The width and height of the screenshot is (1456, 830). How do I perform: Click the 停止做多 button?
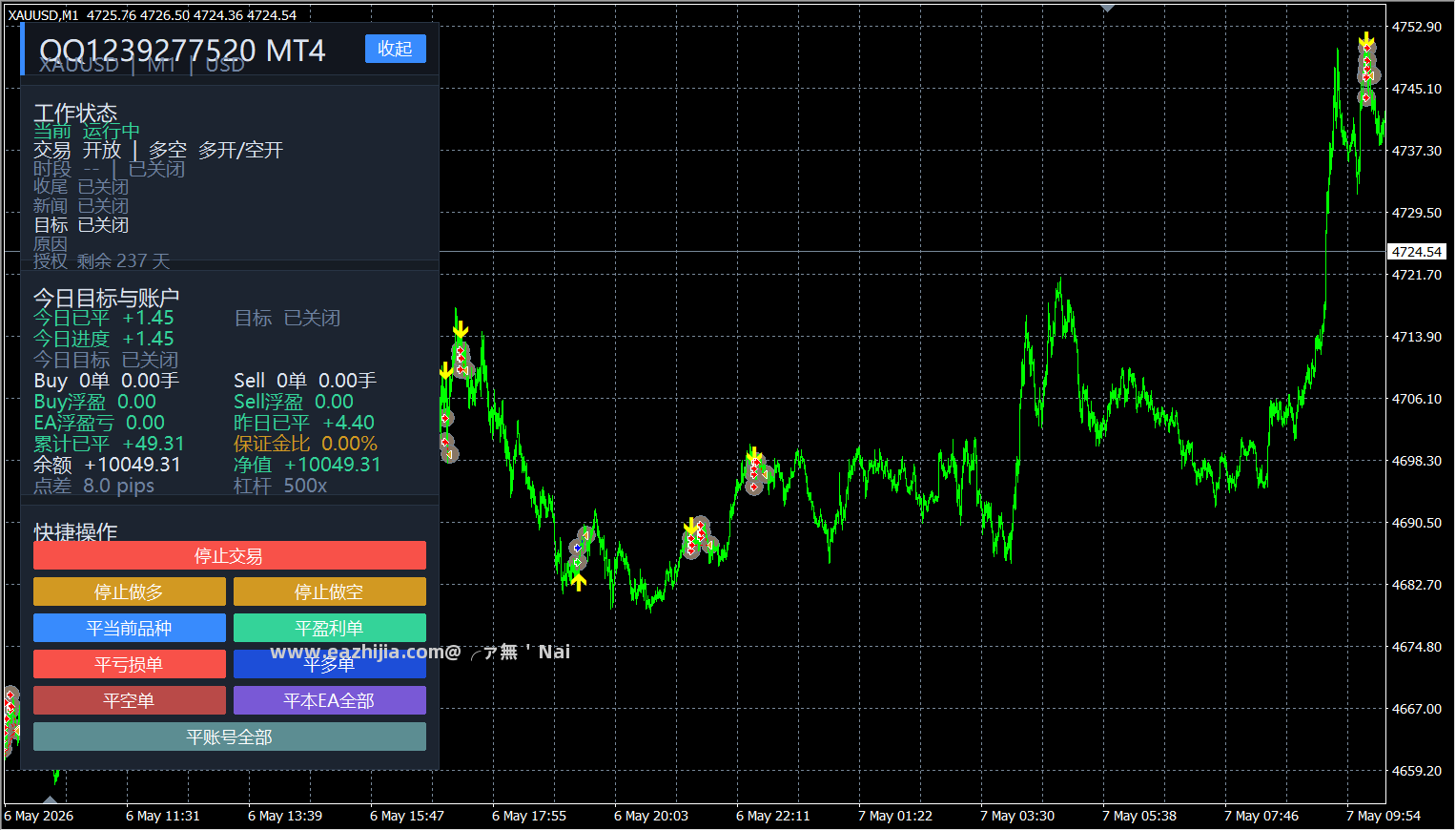[130, 591]
